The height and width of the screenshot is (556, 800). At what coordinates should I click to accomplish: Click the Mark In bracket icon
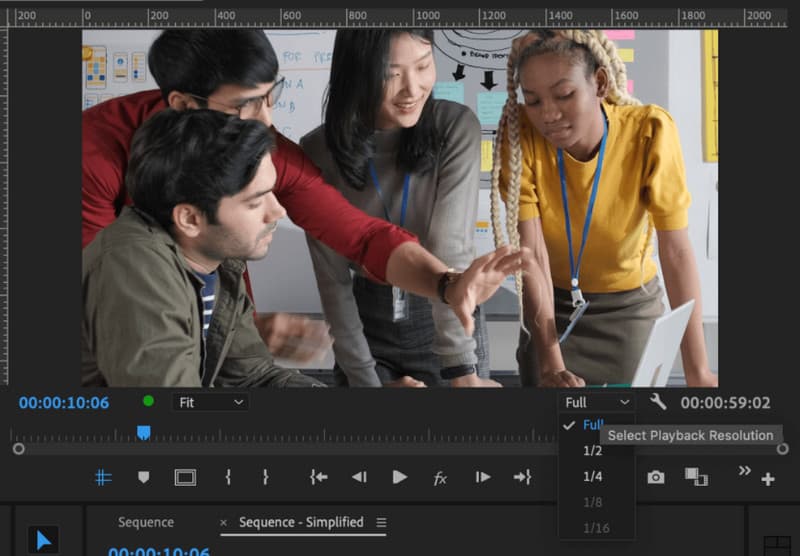[x=228, y=478]
